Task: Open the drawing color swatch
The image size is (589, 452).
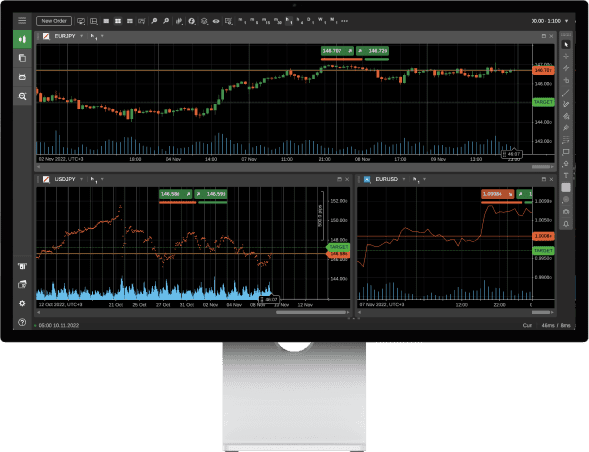Action: [x=566, y=187]
